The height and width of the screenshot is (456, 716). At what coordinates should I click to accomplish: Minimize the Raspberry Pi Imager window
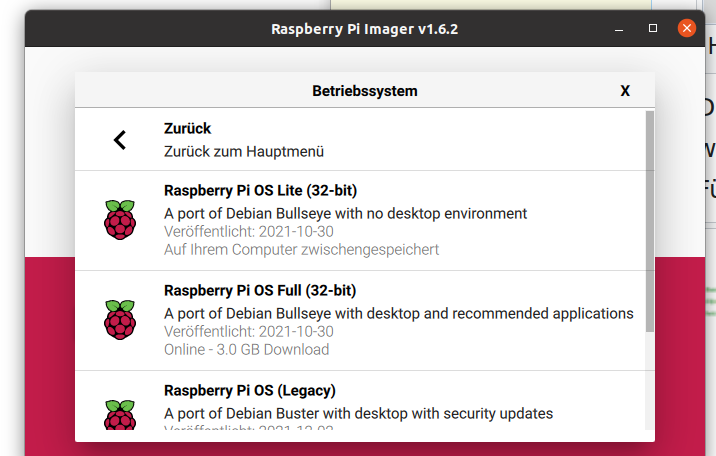[x=618, y=28]
